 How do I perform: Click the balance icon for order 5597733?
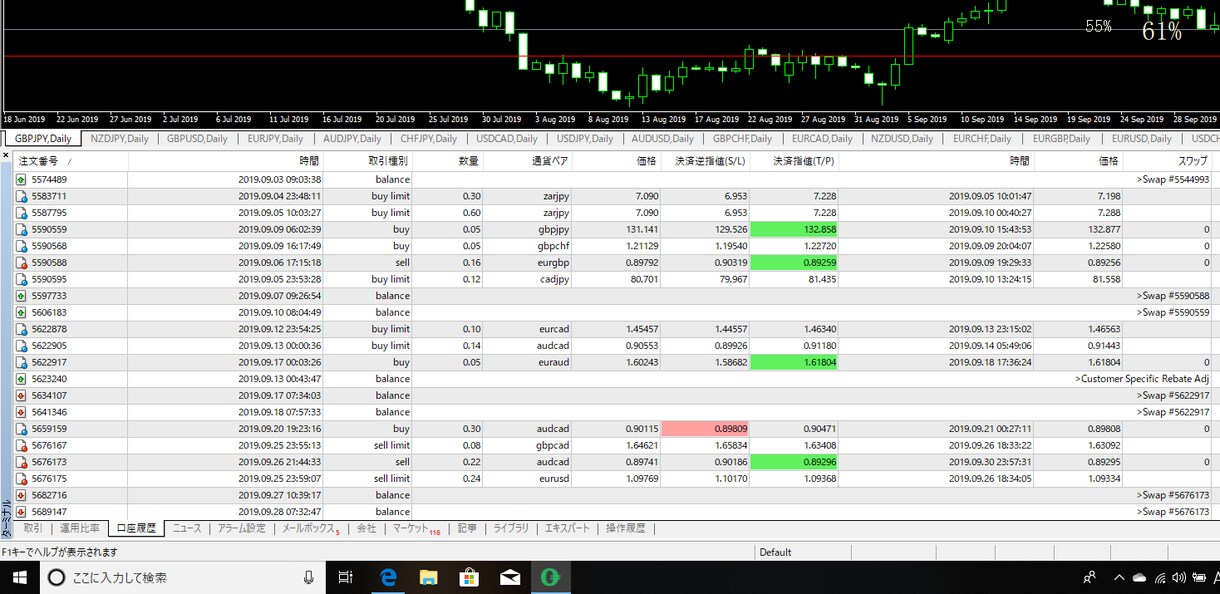[22, 295]
